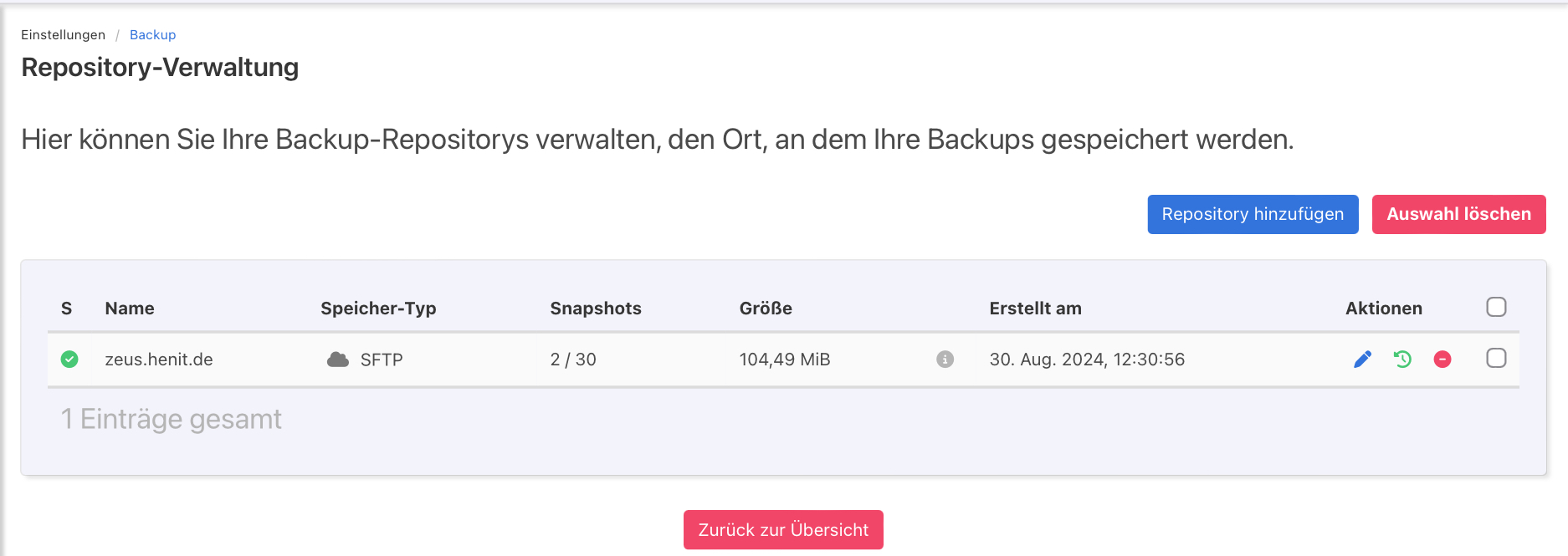Click the Speicher-Typ column header

(378, 309)
